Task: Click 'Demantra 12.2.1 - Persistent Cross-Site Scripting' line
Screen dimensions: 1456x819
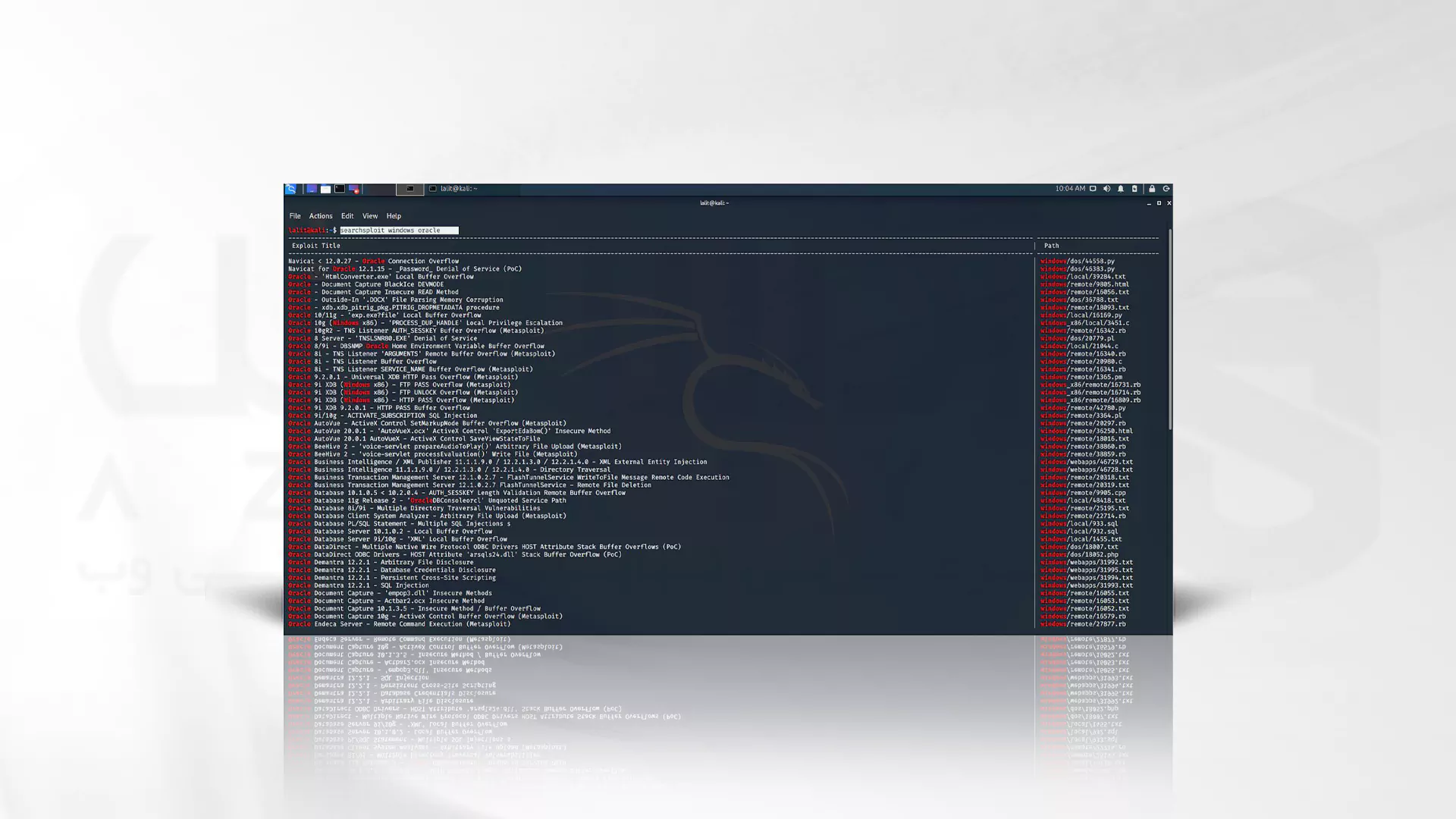Action: click(x=392, y=578)
